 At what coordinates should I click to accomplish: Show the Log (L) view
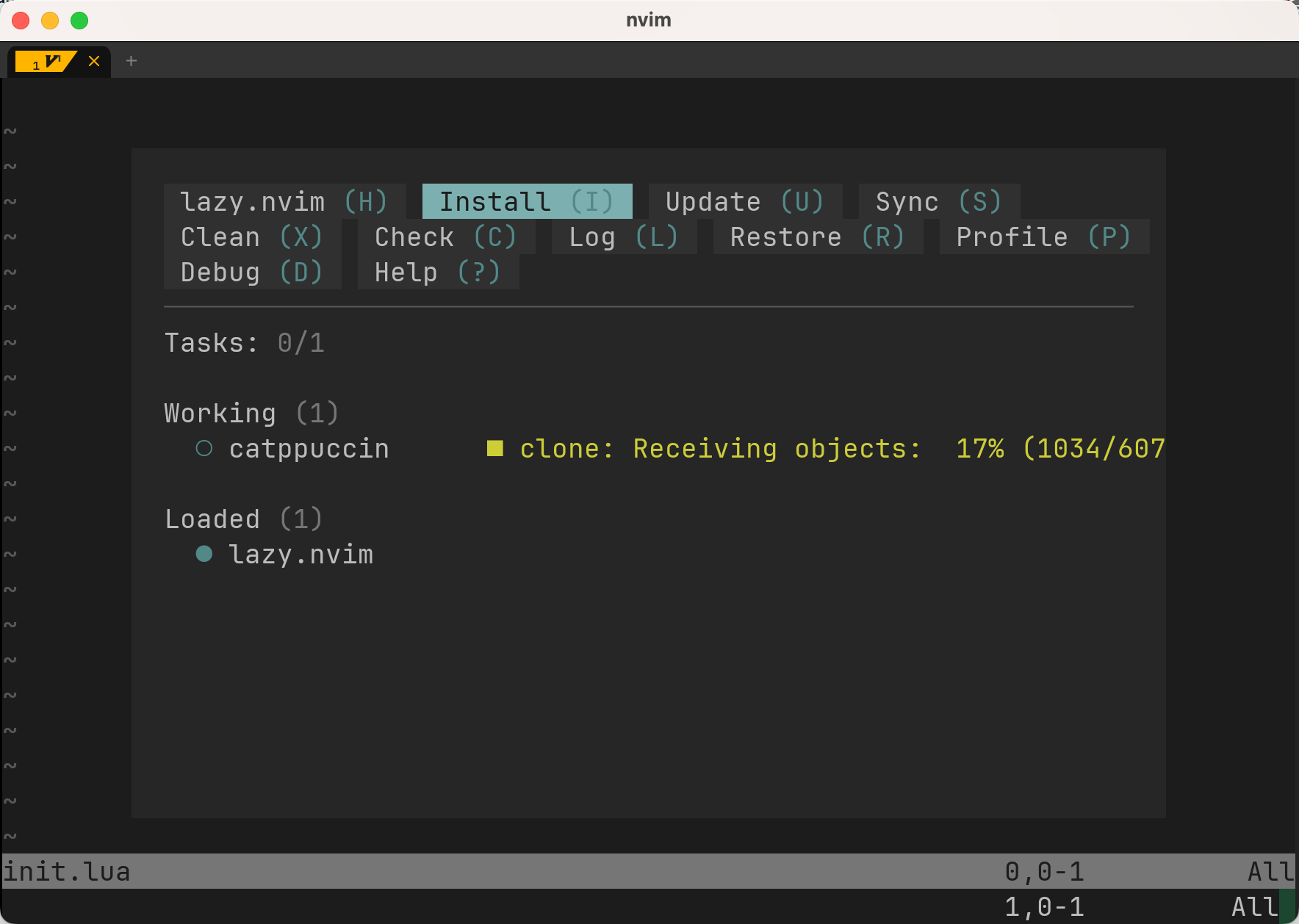tap(623, 237)
